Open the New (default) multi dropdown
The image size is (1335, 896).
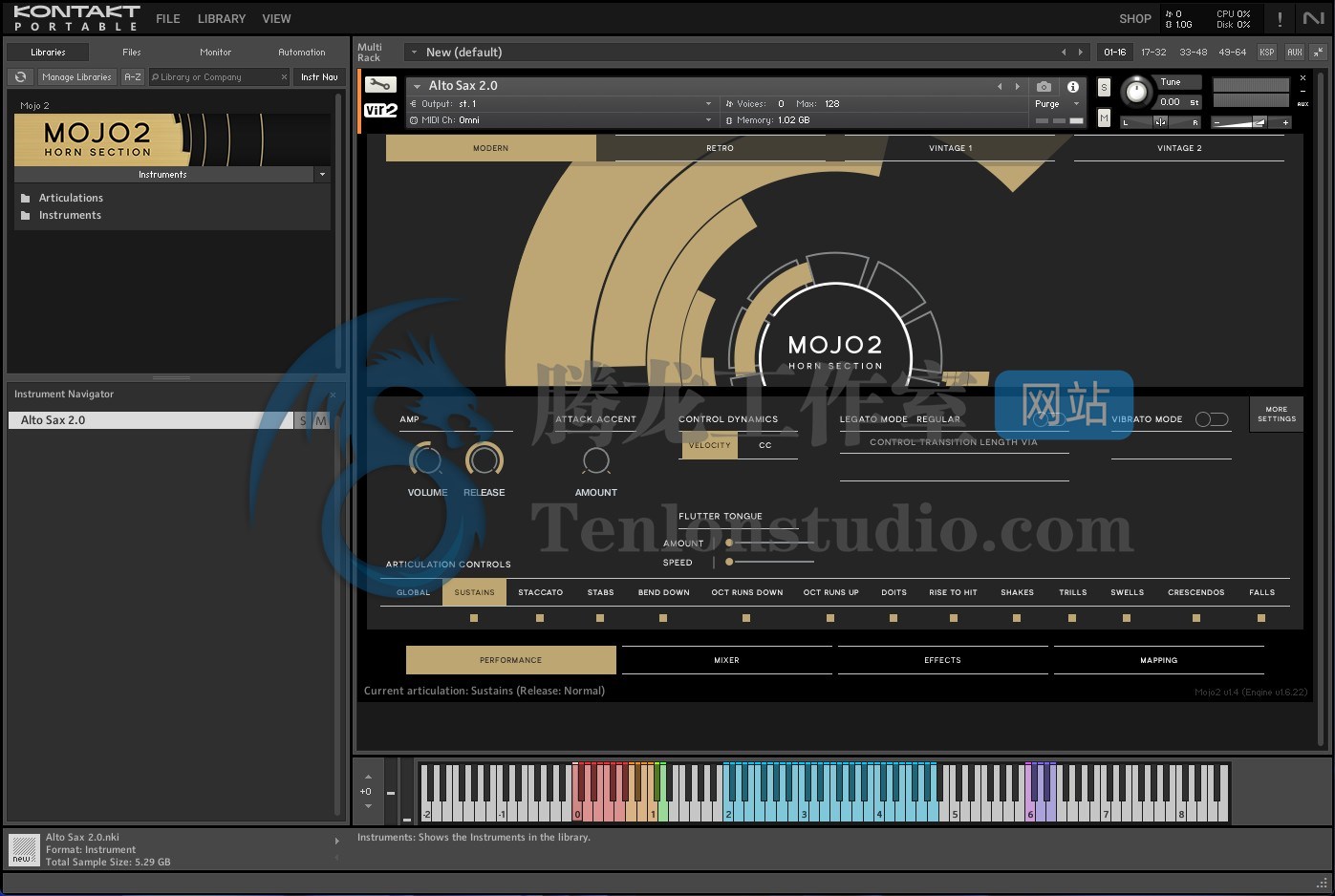pyautogui.click(x=414, y=52)
